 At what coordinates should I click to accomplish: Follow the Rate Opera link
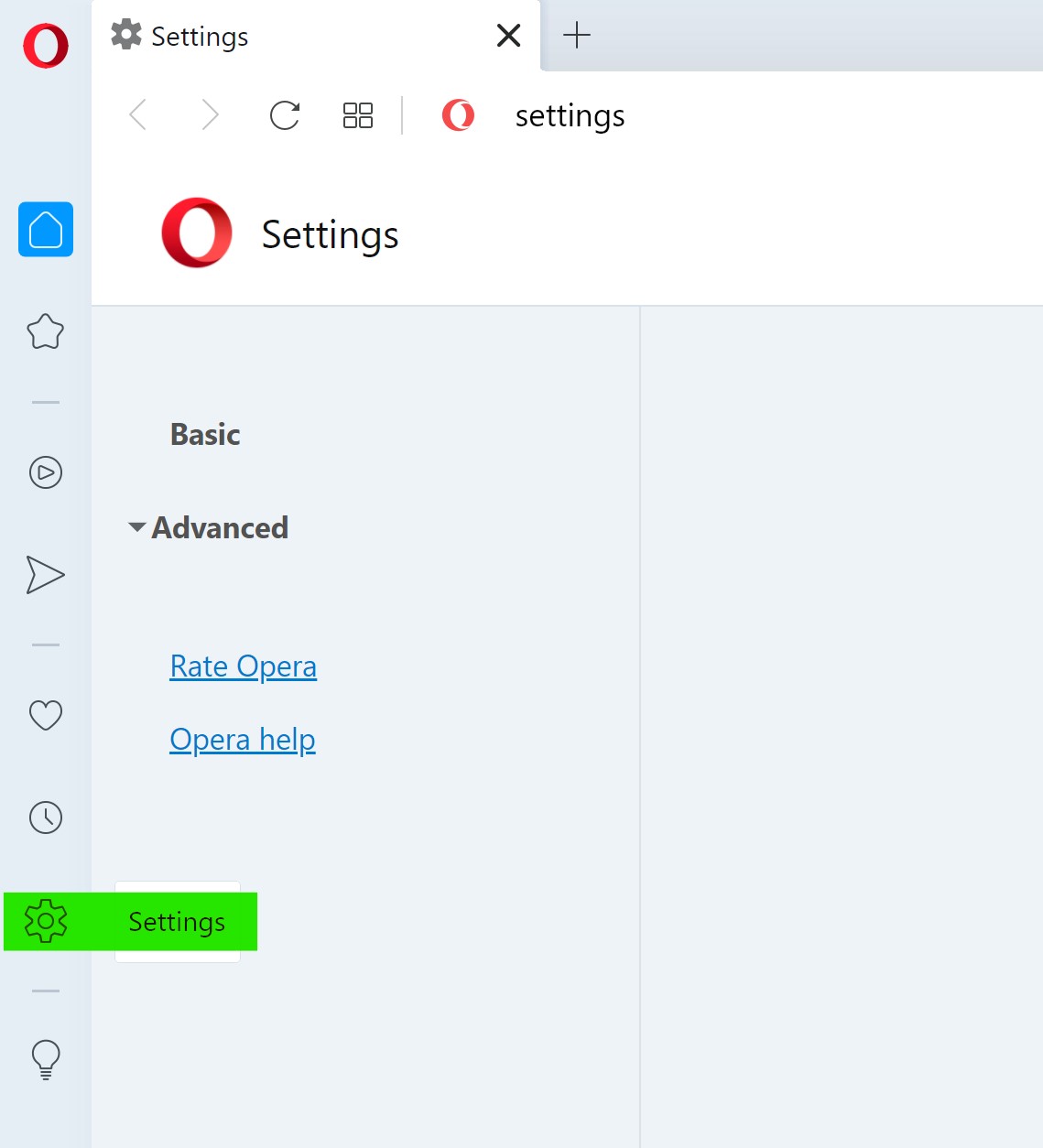tap(244, 666)
